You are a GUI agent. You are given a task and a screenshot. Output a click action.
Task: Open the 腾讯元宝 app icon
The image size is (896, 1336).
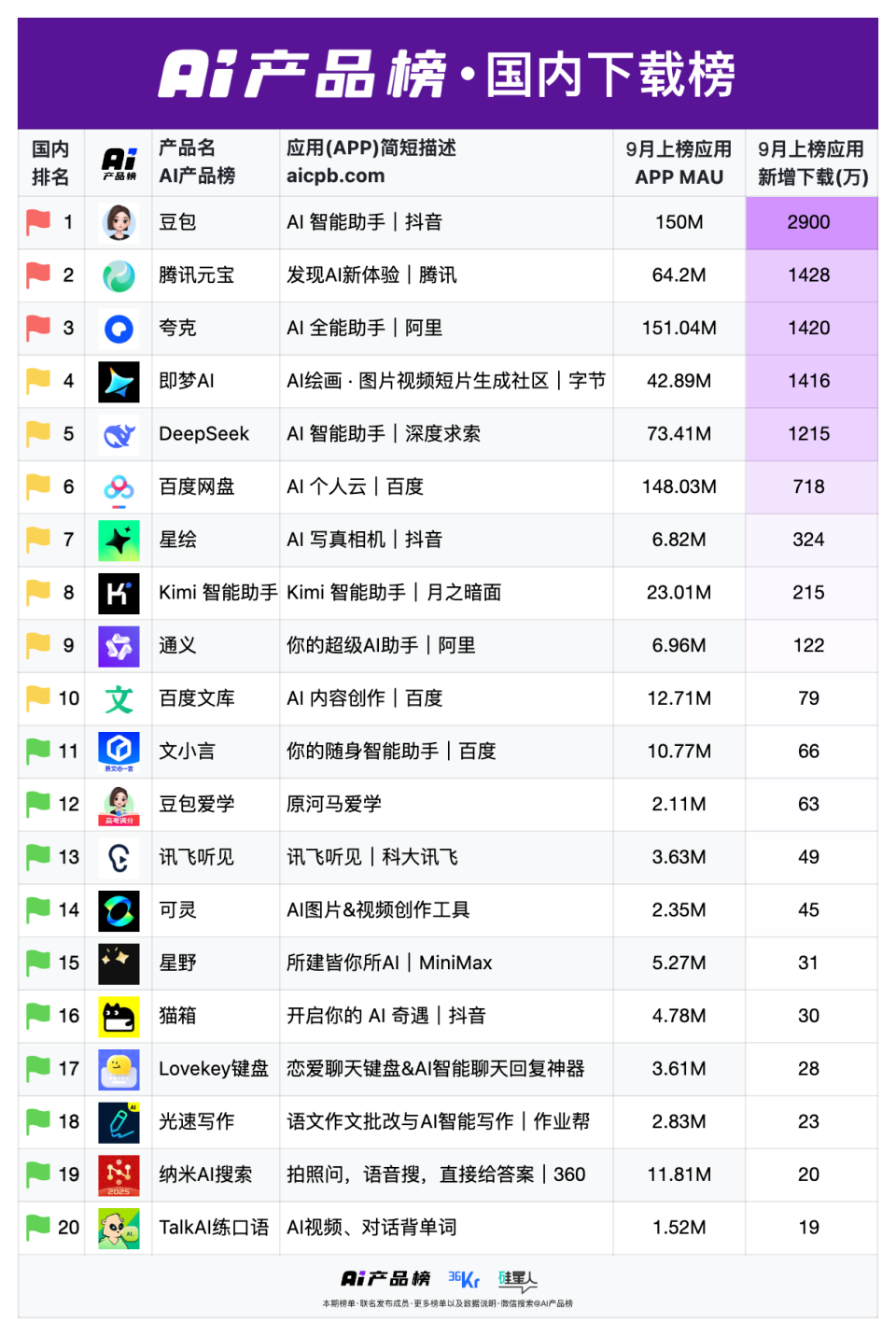[x=119, y=275]
